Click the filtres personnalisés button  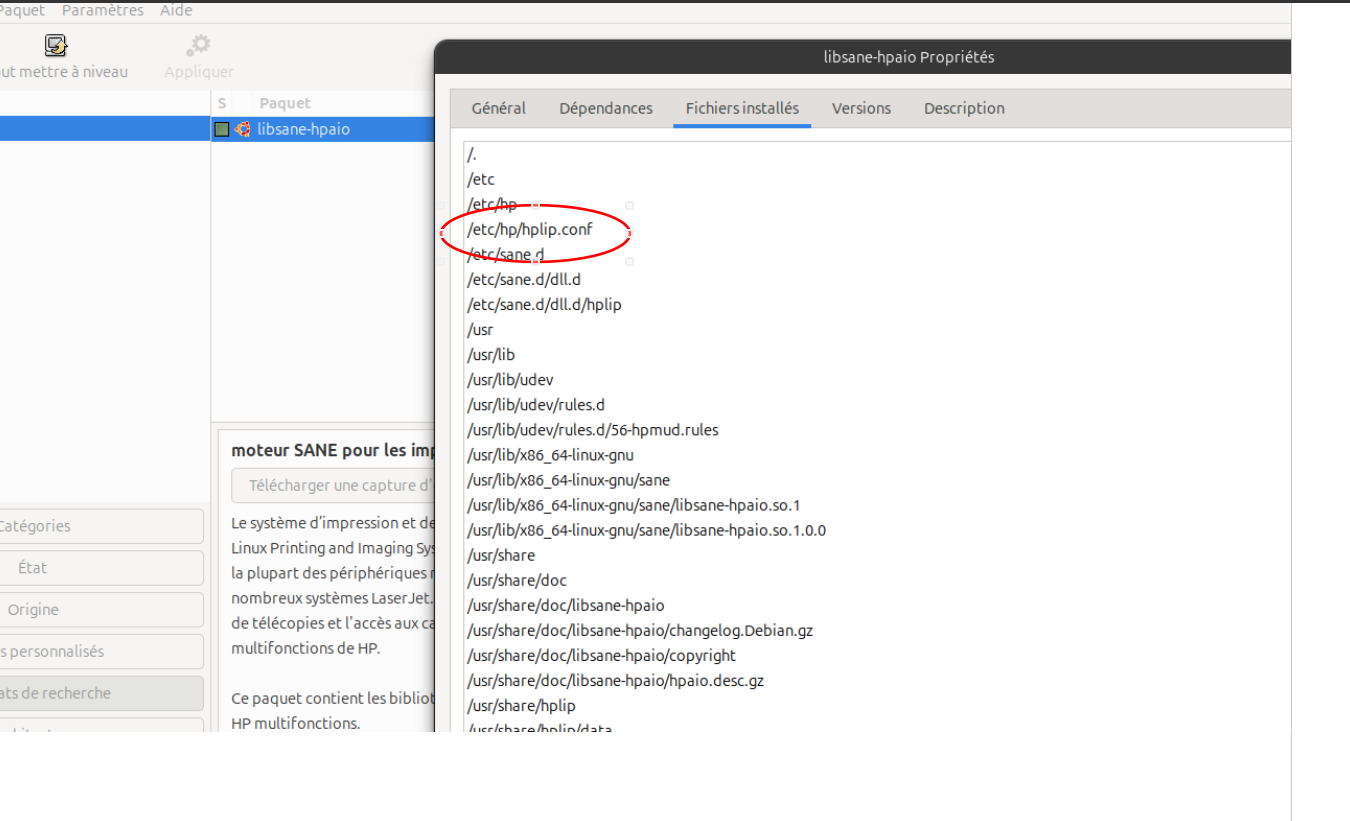click(x=100, y=651)
